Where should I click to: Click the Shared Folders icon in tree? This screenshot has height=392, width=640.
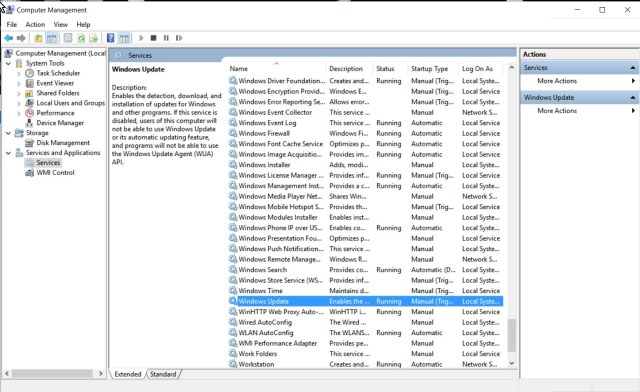(29, 93)
